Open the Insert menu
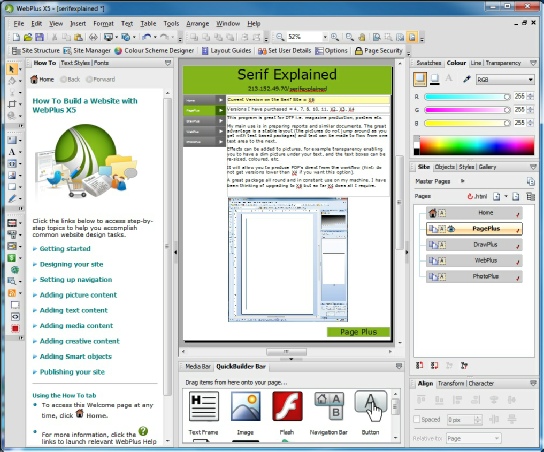The image size is (544, 452). click(78, 24)
